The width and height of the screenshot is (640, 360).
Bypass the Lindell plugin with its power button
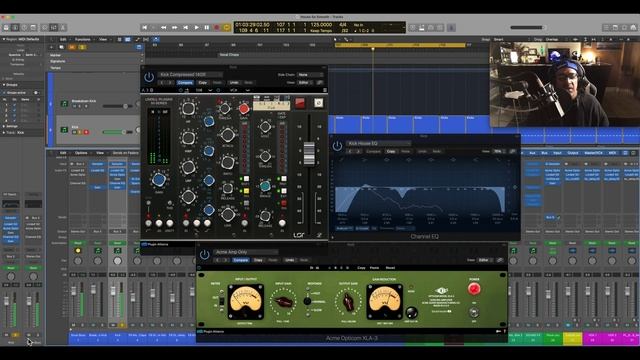(149, 77)
